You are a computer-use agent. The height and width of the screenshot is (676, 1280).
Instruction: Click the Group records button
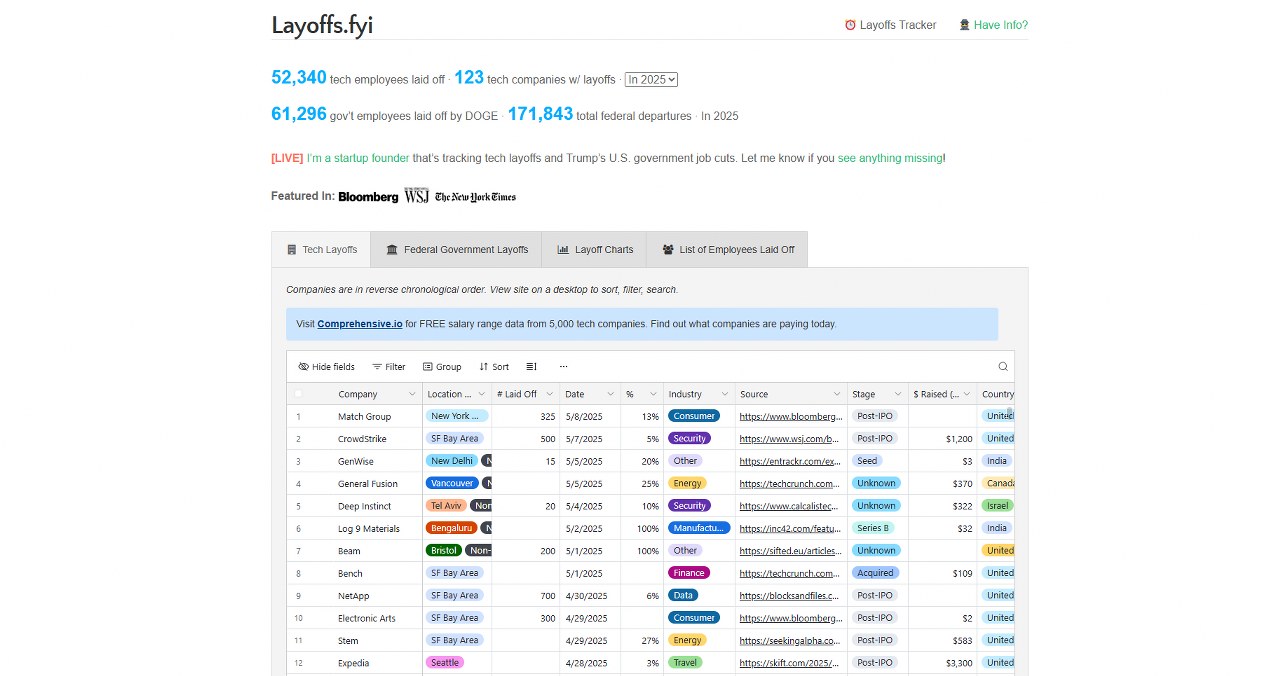tap(442, 367)
